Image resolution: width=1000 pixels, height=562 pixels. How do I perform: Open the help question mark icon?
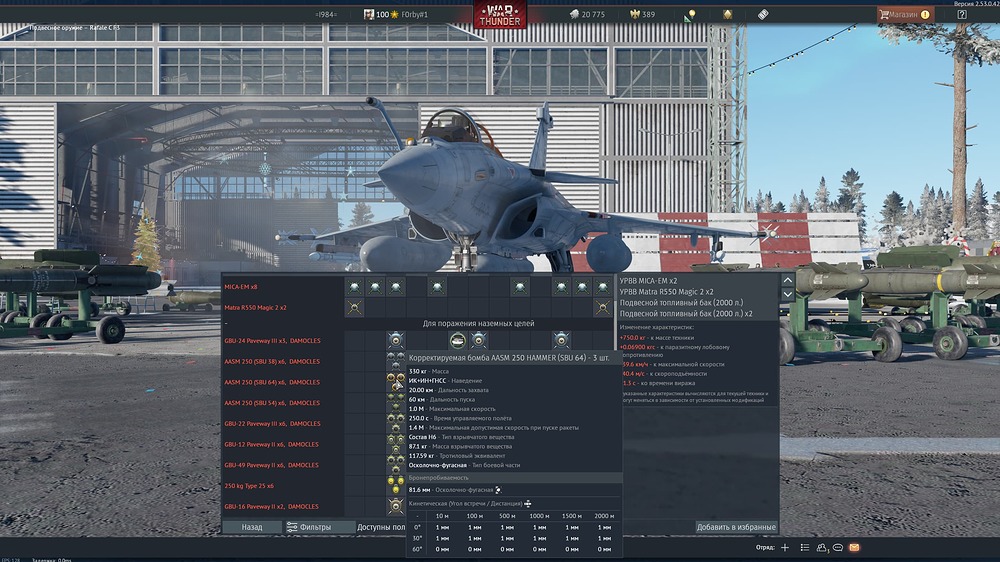pyautogui.click(x=962, y=15)
